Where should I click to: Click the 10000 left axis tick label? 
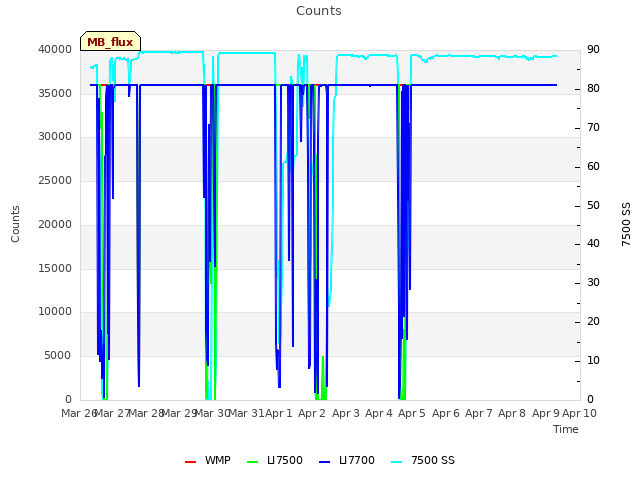click(55, 312)
